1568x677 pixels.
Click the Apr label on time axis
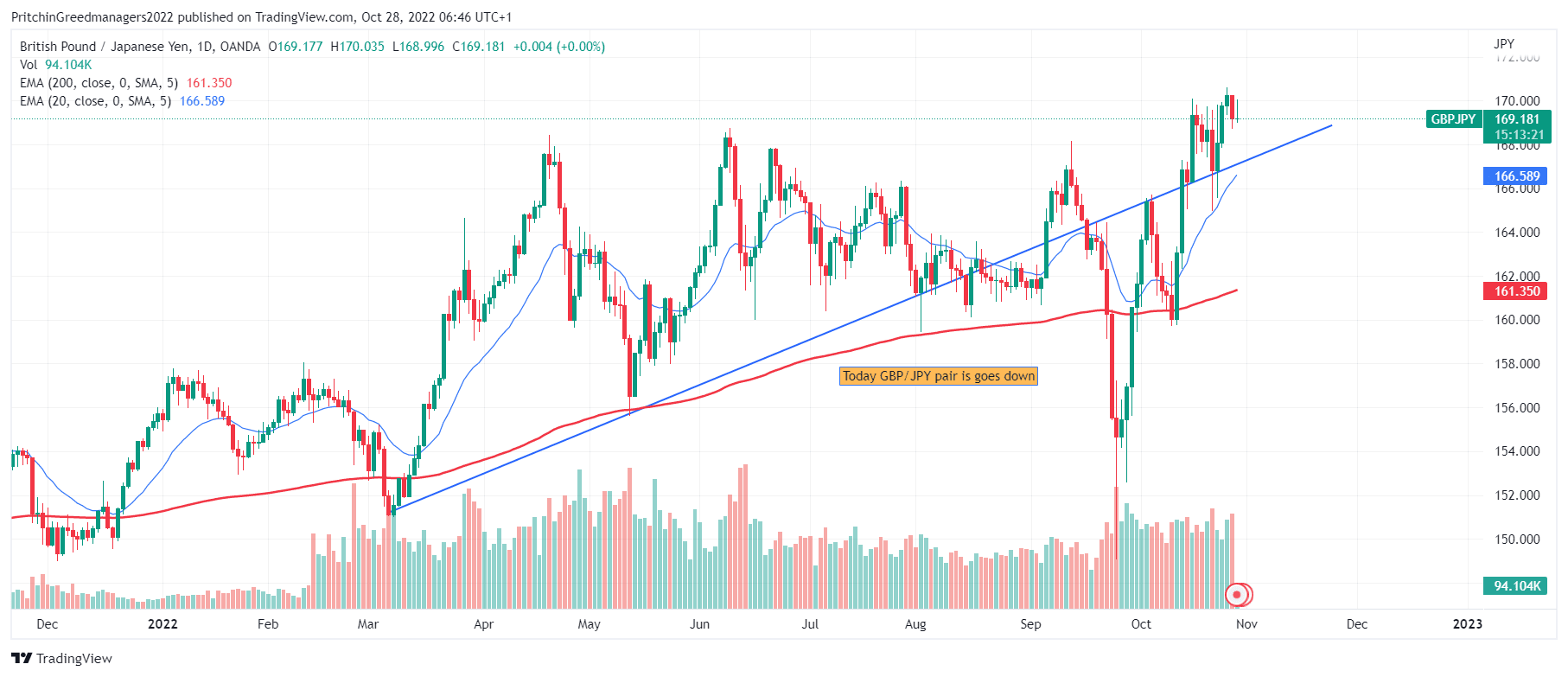[x=483, y=624]
